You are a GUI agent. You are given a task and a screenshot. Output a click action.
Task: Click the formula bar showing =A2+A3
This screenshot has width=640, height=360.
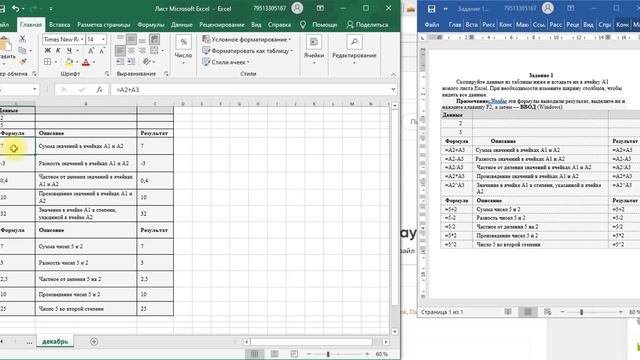tap(251, 89)
